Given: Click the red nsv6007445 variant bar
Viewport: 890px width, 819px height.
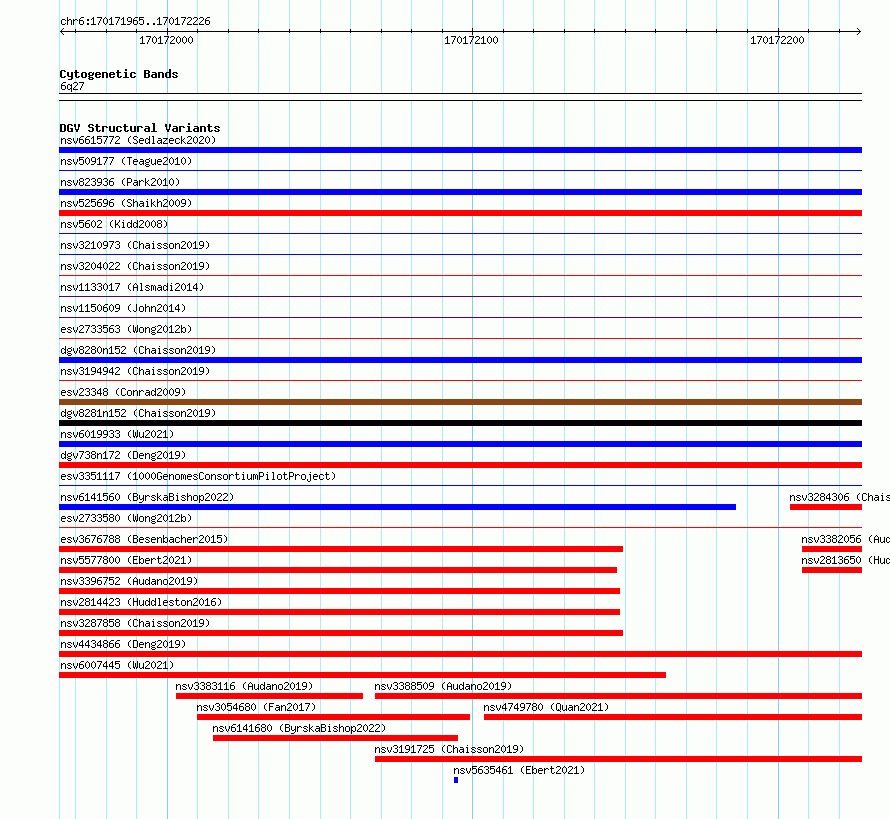Looking at the screenshot, I should coord(362,675).
